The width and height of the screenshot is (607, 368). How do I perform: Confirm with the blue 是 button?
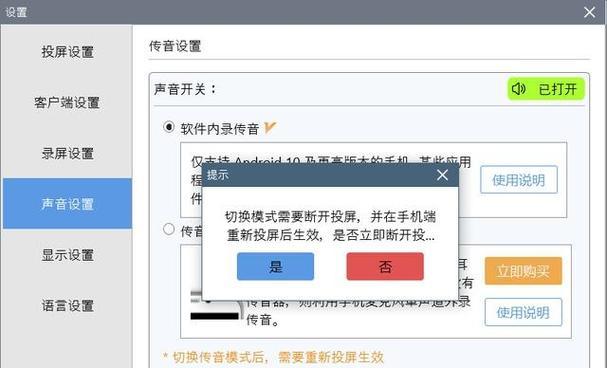[275, 266]
